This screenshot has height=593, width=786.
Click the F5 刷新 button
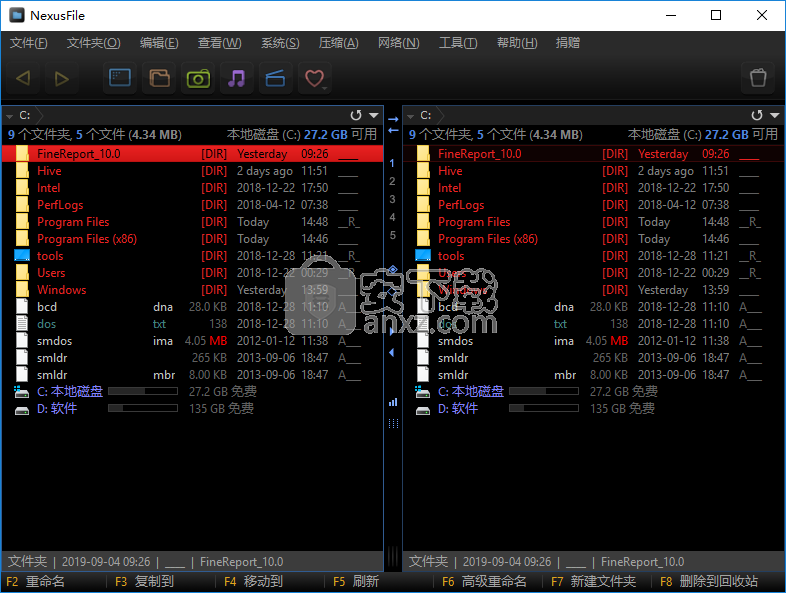point(356,581)
